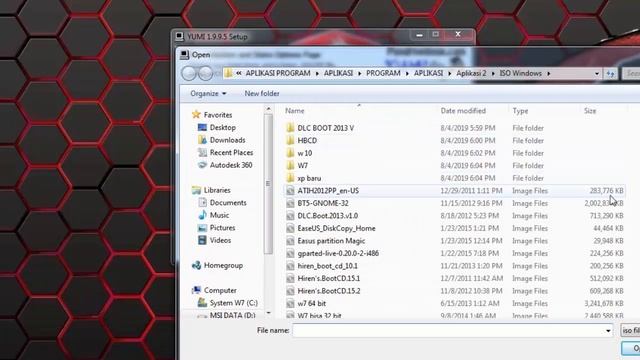This screenshot has width=640, height=360.
Task: Select the W7 folder icon
Action: pyautogui.click(x=290, y=166)
